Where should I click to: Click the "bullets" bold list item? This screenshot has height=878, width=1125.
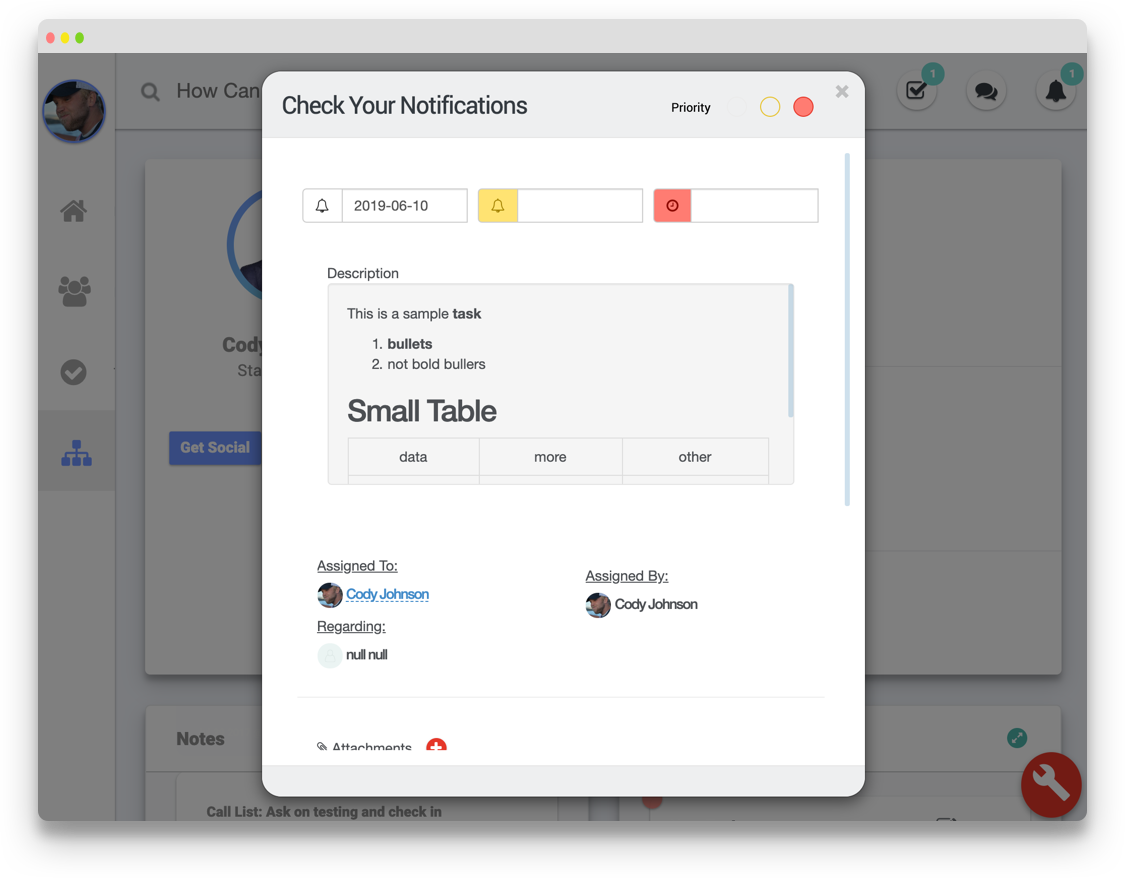(410, 344)
